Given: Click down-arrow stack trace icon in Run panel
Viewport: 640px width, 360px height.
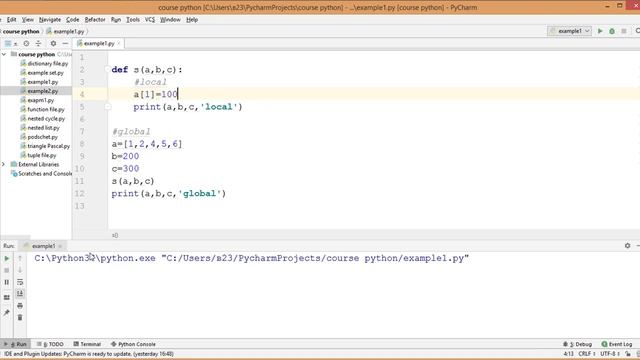Looking at the screenshot, I should [20, 270].
